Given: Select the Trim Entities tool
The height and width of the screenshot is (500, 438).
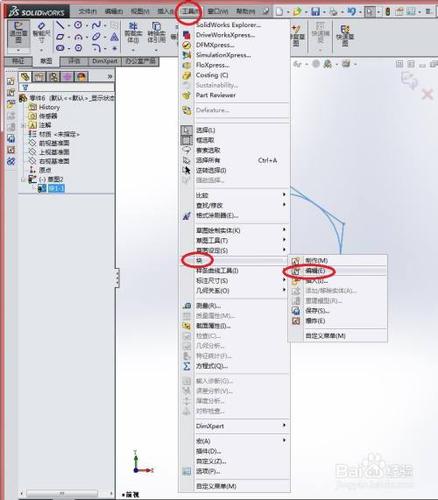Looking at the screenshot, I should pos(133,33).
